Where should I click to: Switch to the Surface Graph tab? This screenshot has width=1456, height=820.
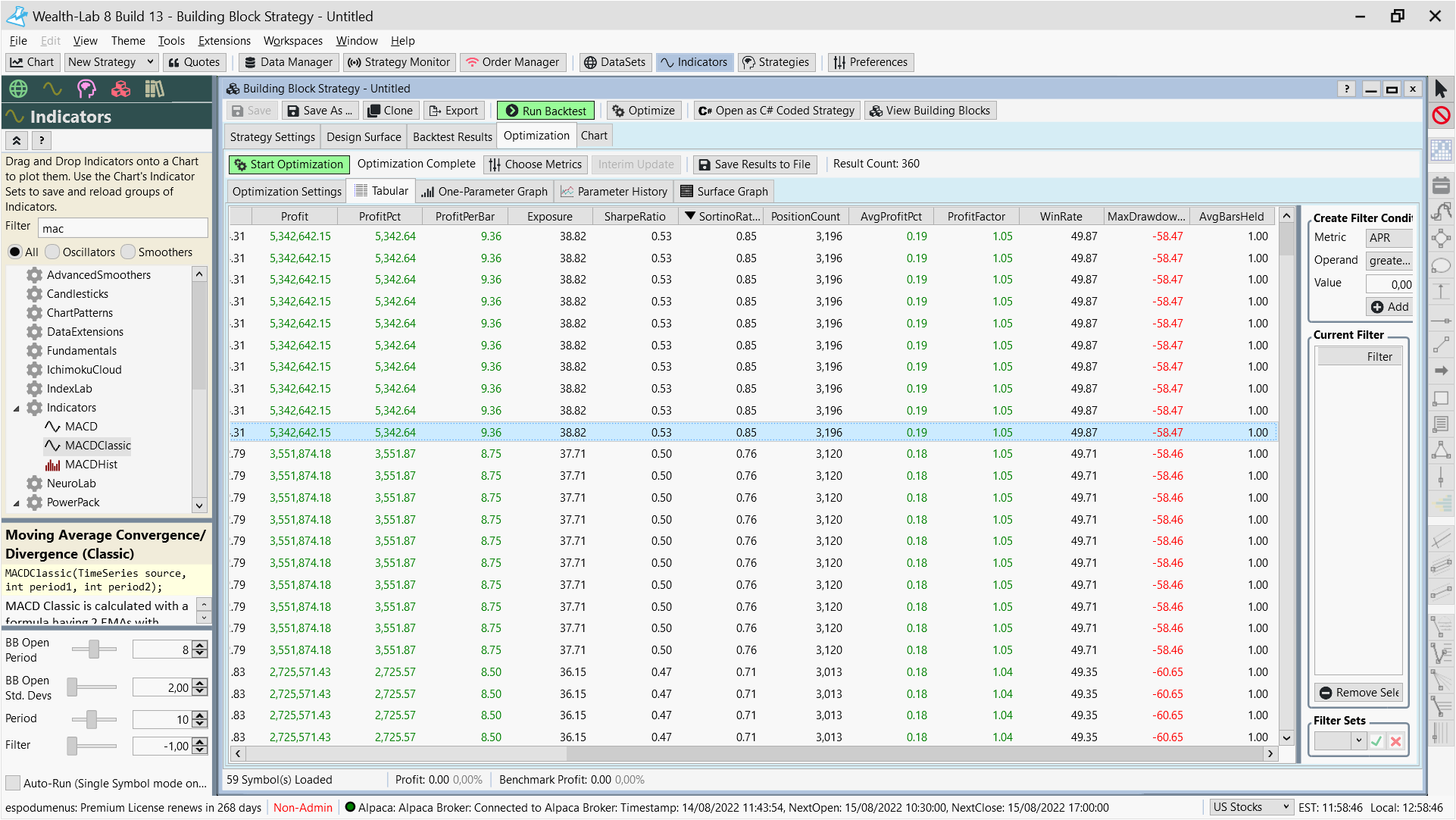click(724, 192)
